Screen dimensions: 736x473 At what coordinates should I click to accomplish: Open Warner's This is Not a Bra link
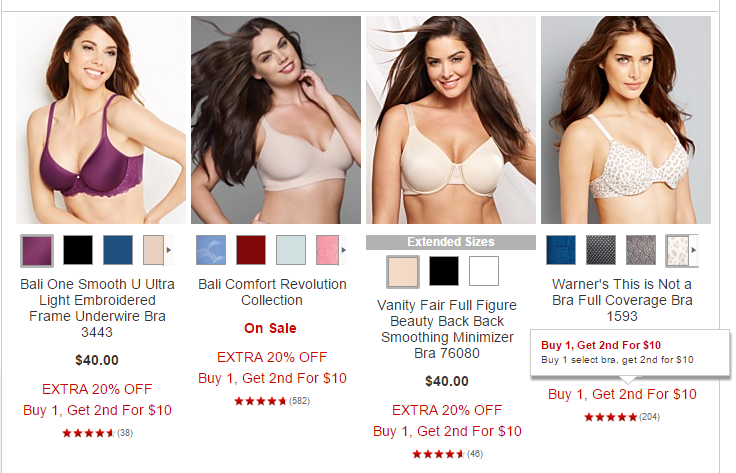[622, 300]
